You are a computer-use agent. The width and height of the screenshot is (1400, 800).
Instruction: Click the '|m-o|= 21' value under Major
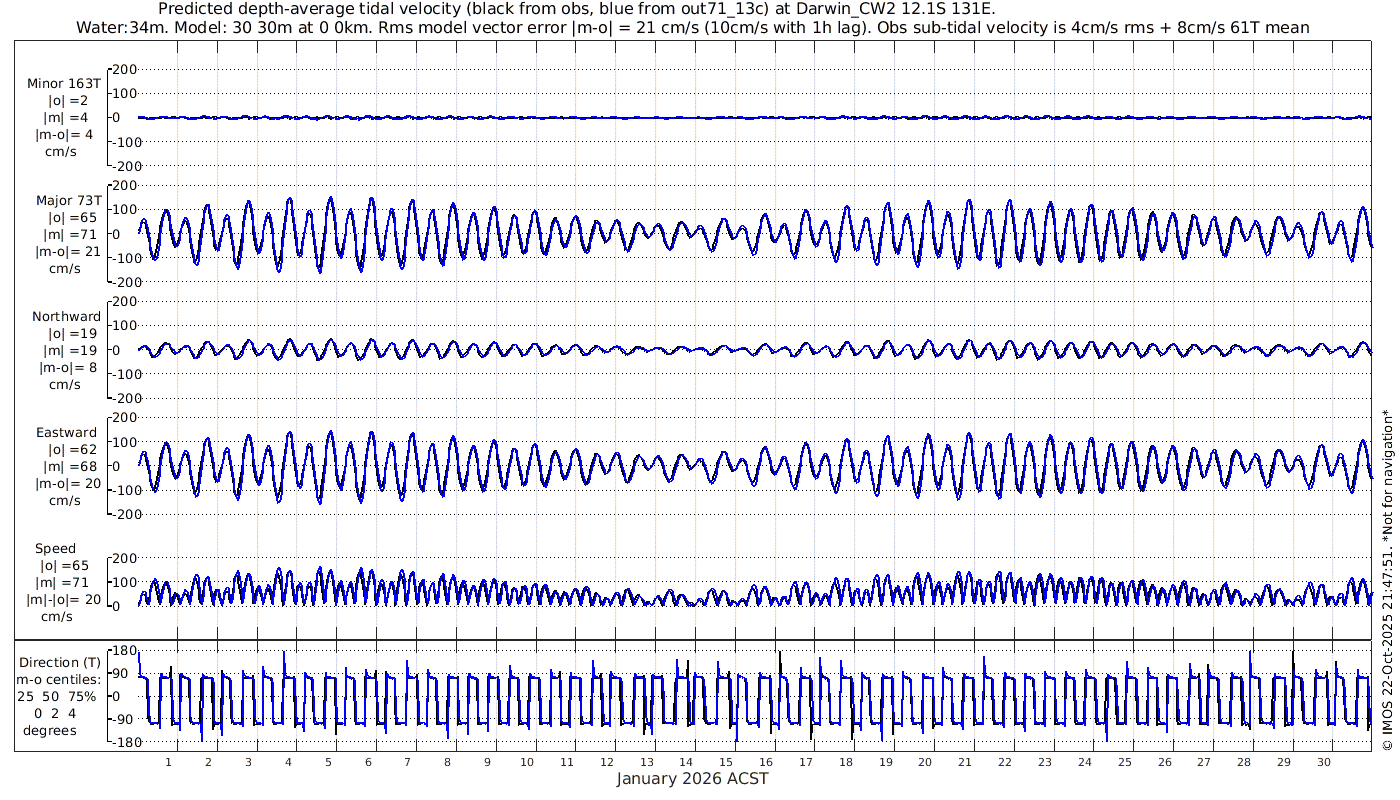(67, 252)
